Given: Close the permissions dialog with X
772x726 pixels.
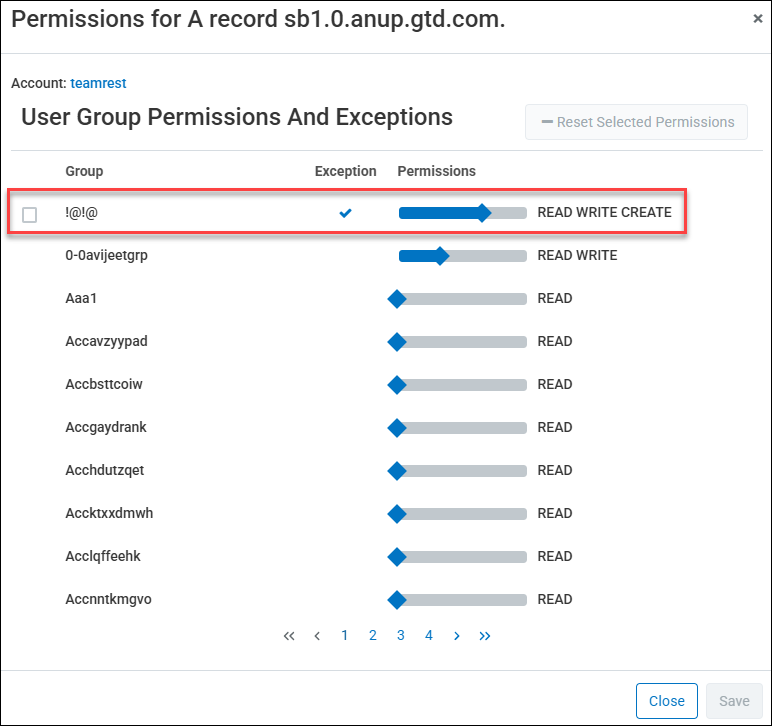Looking at the screenshot, I should click(758, 19).
